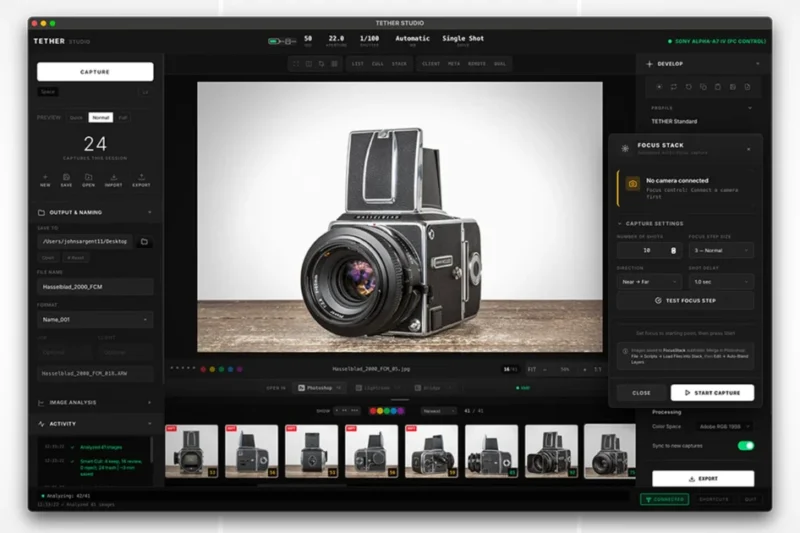Click the Test Focus Step button
The height and width of the screenshot is (533, 800).
click(685, 301)
